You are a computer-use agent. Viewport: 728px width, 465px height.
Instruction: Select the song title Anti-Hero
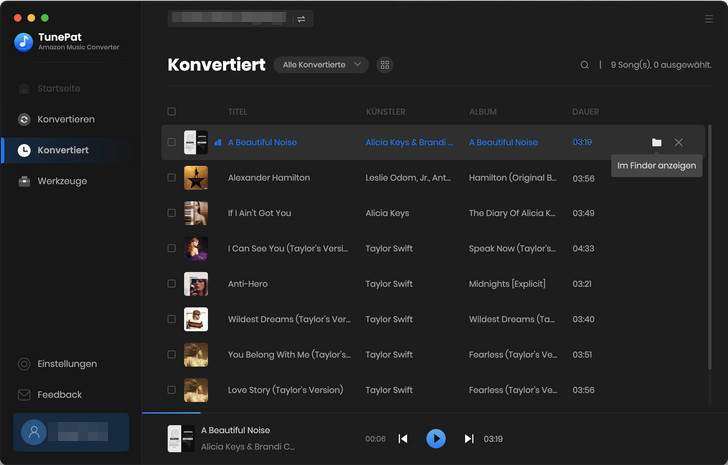pyautogui.click(x=247, y=284)
